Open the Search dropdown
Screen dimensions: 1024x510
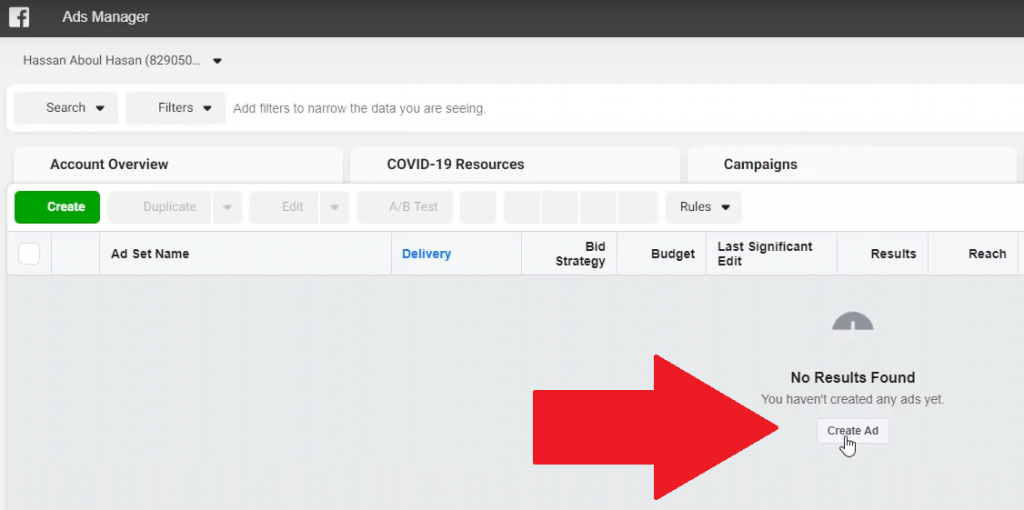tap(66, 108)
